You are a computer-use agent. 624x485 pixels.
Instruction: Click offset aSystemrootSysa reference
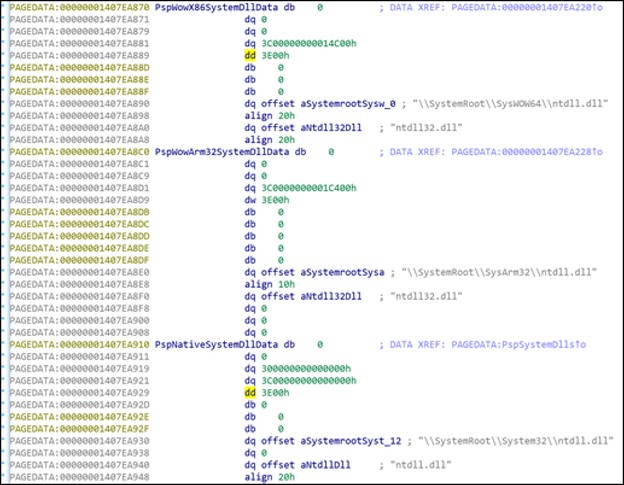(323, 272)
